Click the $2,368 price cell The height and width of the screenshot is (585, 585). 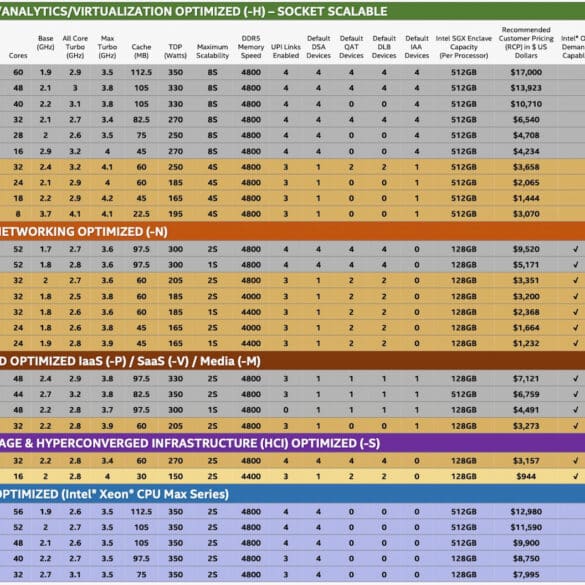526,312
